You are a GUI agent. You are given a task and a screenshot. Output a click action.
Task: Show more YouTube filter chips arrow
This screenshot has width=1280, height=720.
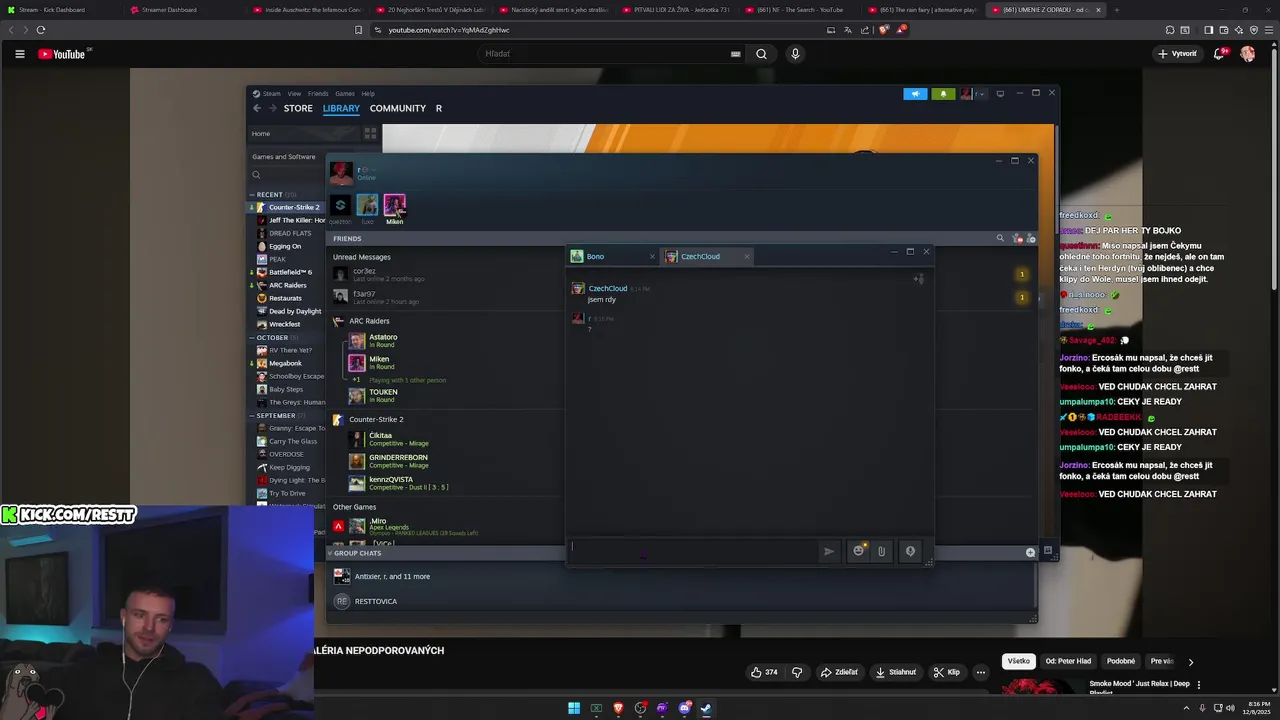1190,661
